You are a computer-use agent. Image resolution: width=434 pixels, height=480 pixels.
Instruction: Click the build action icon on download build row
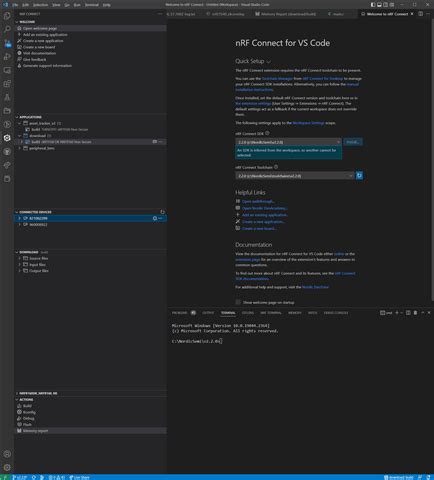pos(155,142)
